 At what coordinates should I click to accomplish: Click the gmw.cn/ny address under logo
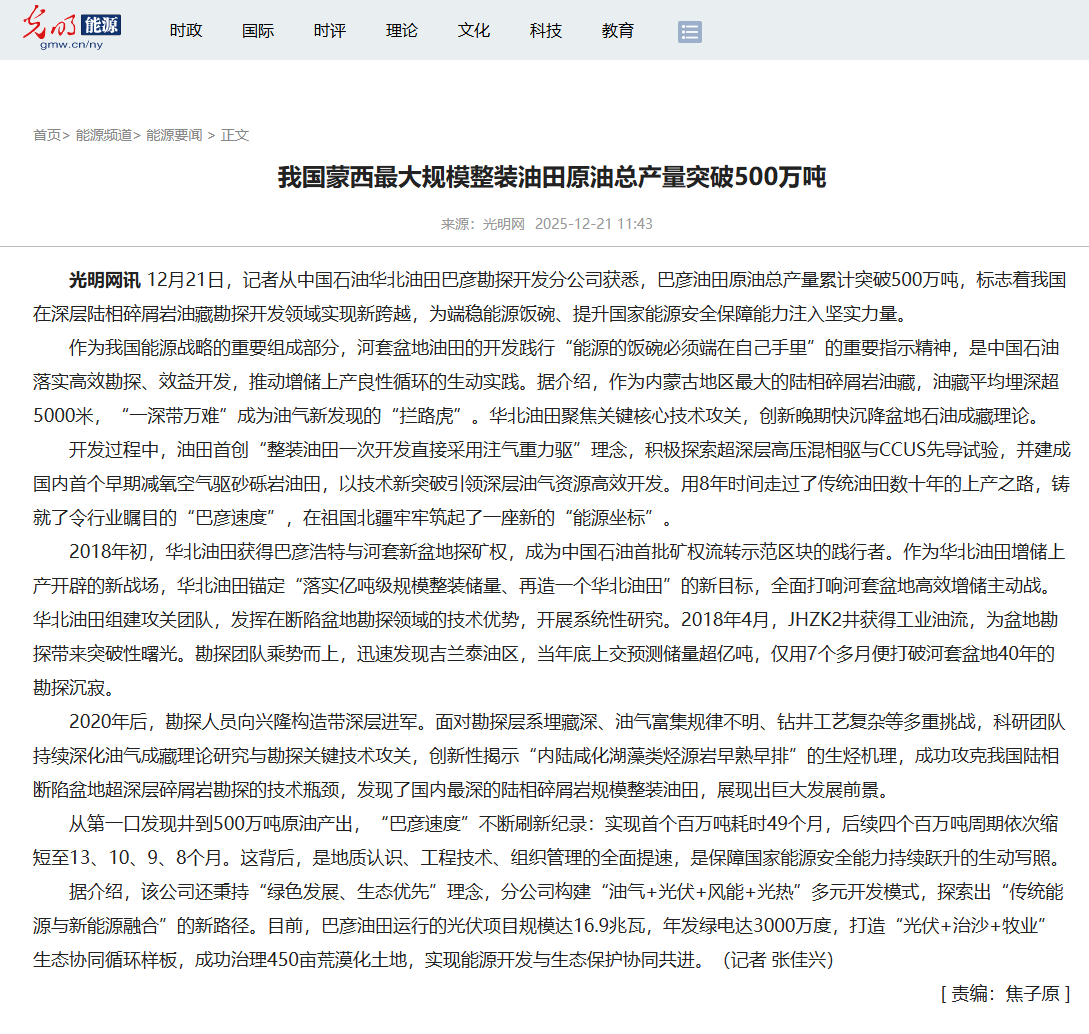[x=71, y=45]
